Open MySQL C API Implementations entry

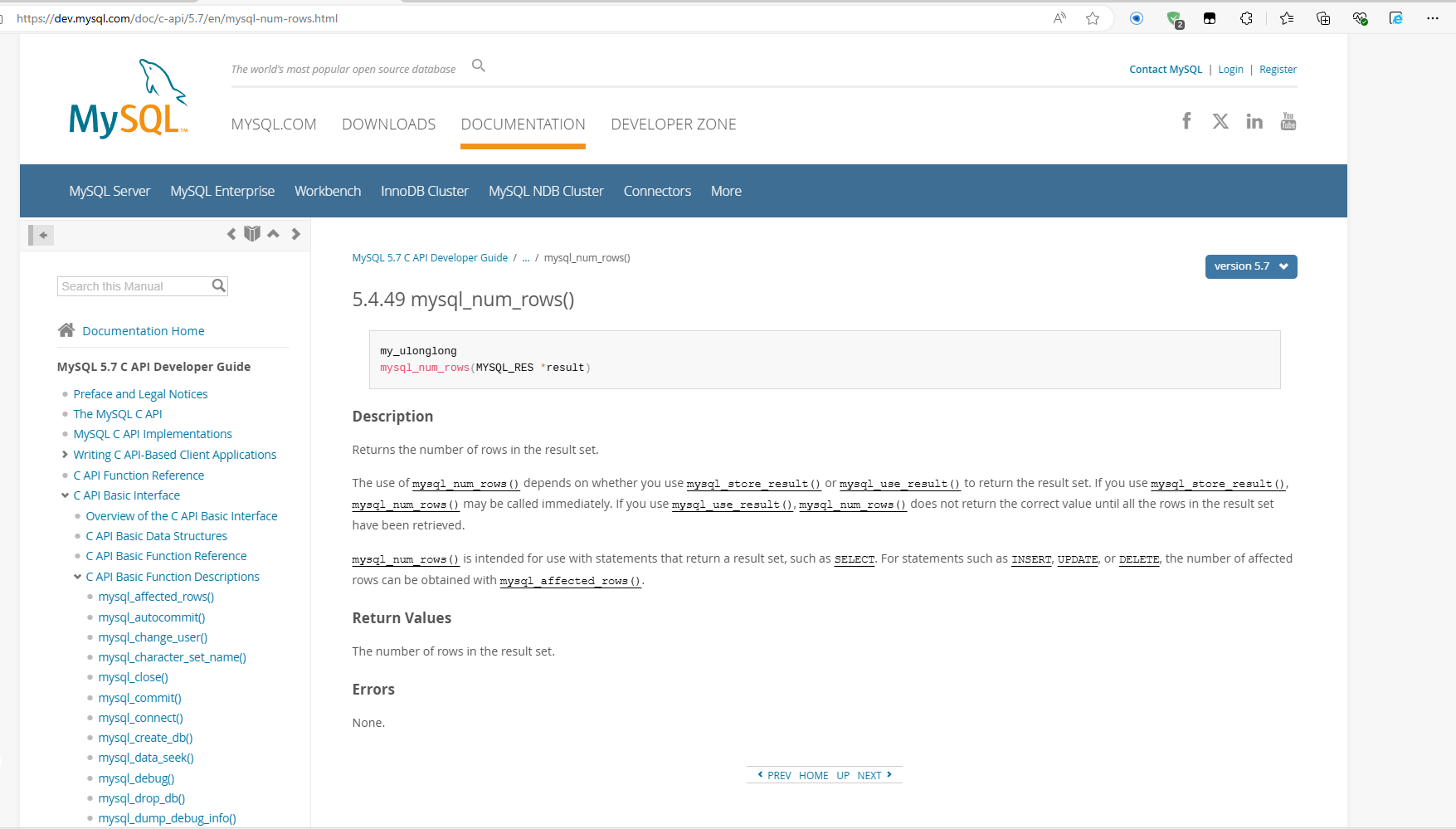[x=153, y=434]
